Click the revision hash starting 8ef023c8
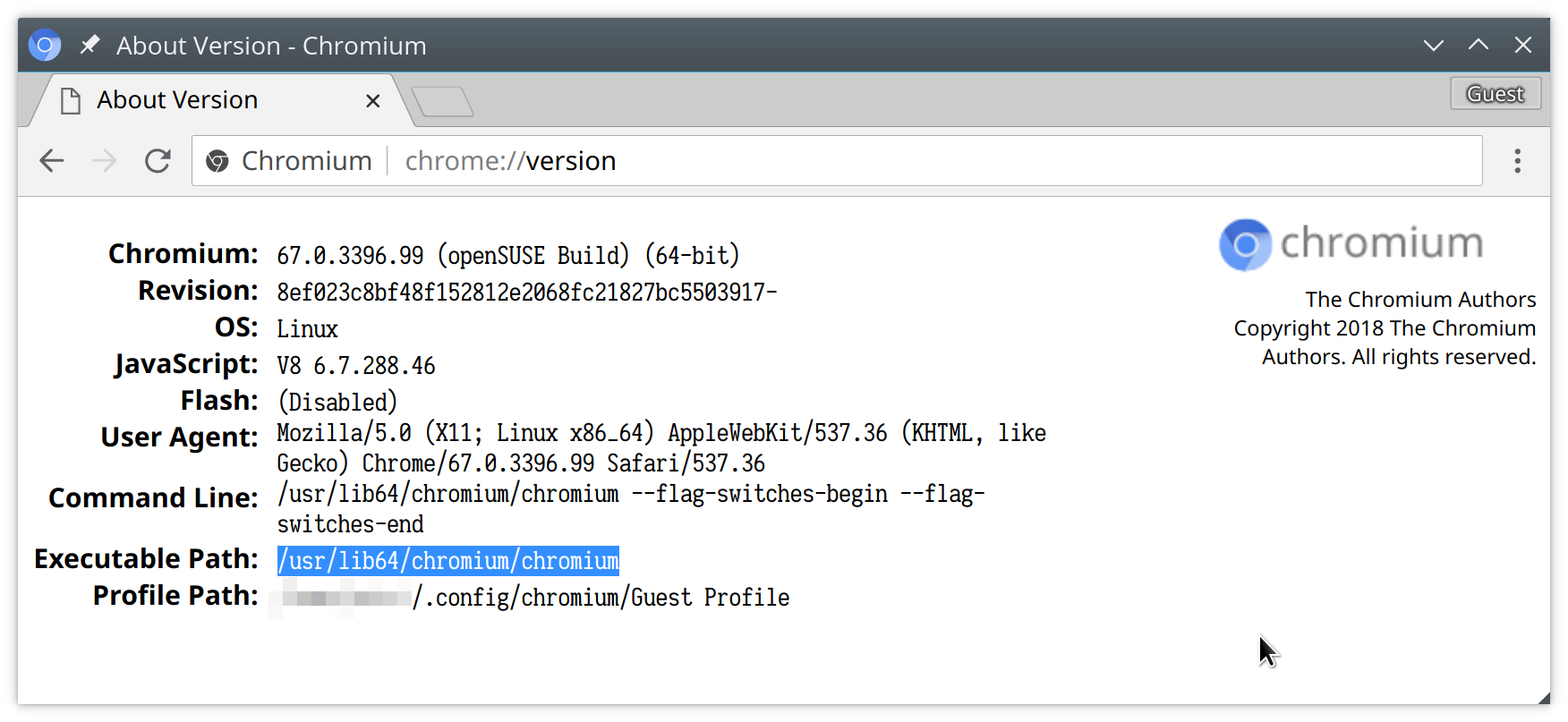The height and width of the screenshot is (722, 1568). (527, 293)
